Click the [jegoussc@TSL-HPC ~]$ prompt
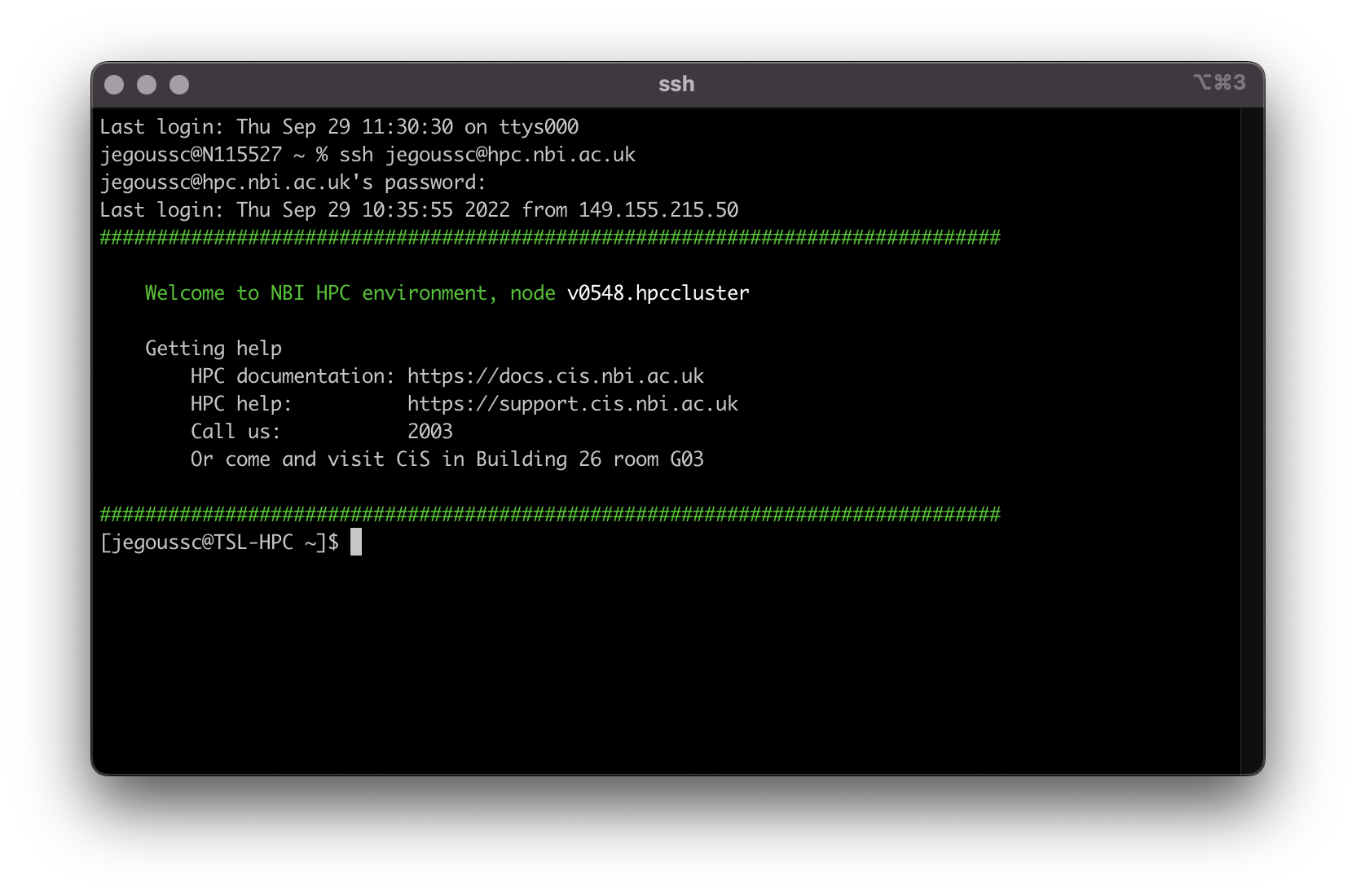1356x896 pixels. [219, 542]
